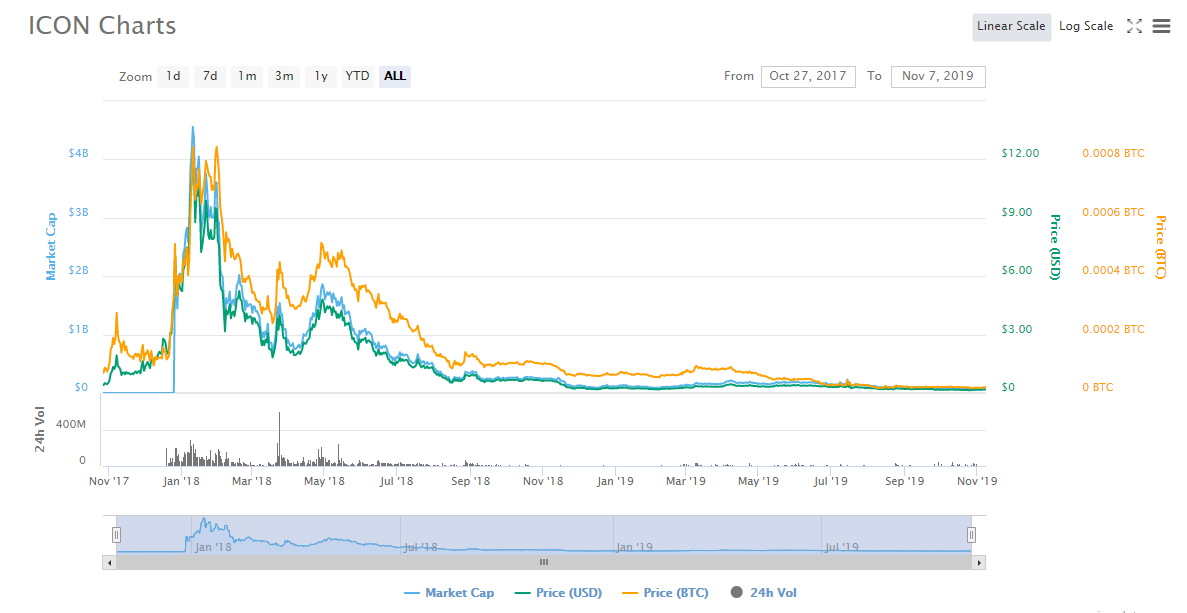
Task: Click the Nov '19 x-axis label
Action: click(977, 481)
